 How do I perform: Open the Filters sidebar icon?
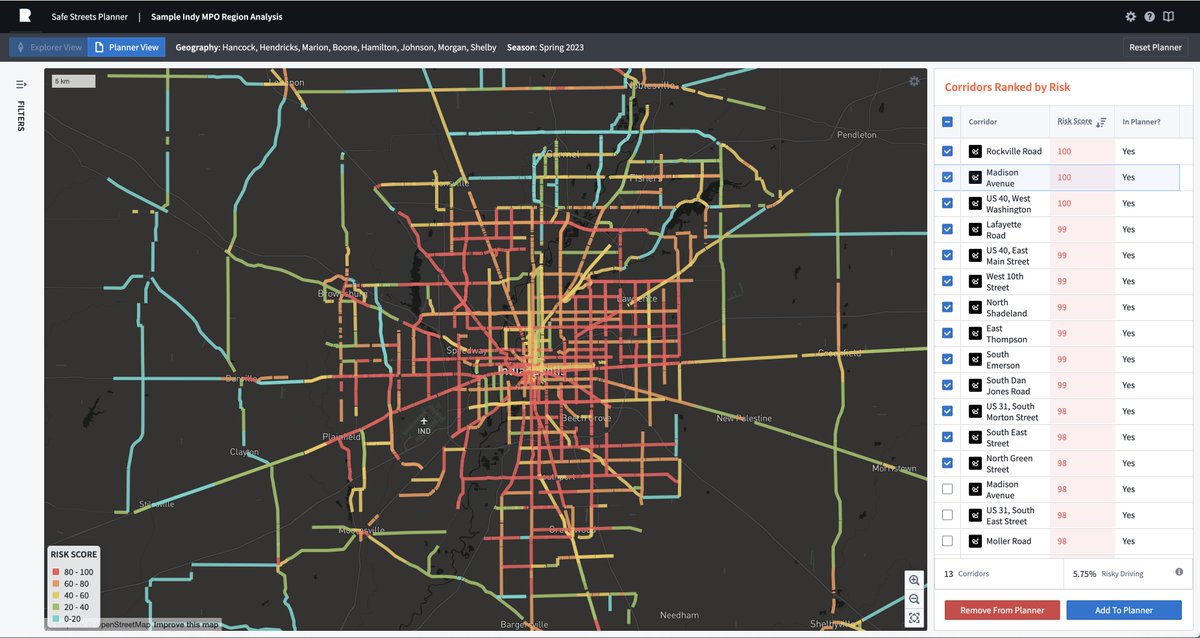pos(21,84)
